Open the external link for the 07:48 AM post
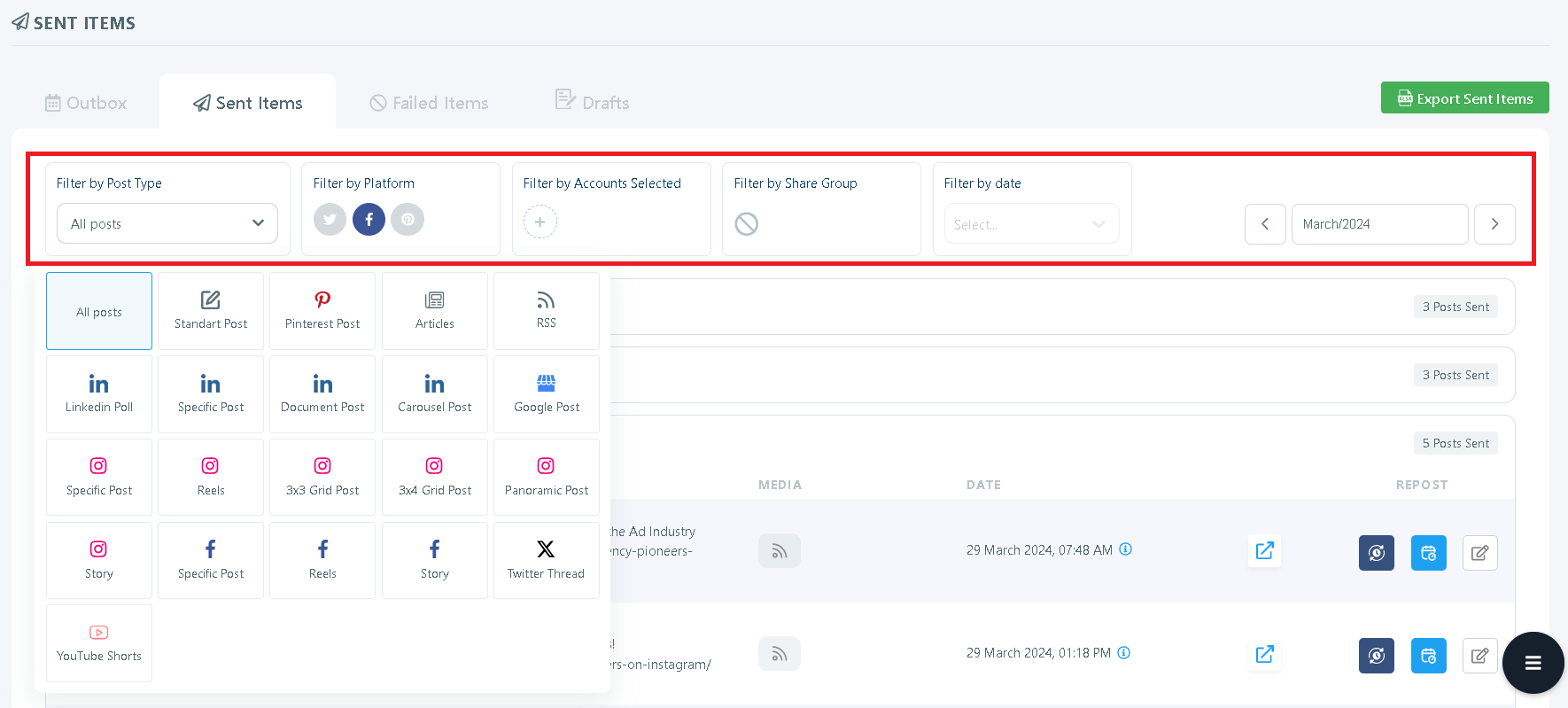 (x=1264, y=550)
